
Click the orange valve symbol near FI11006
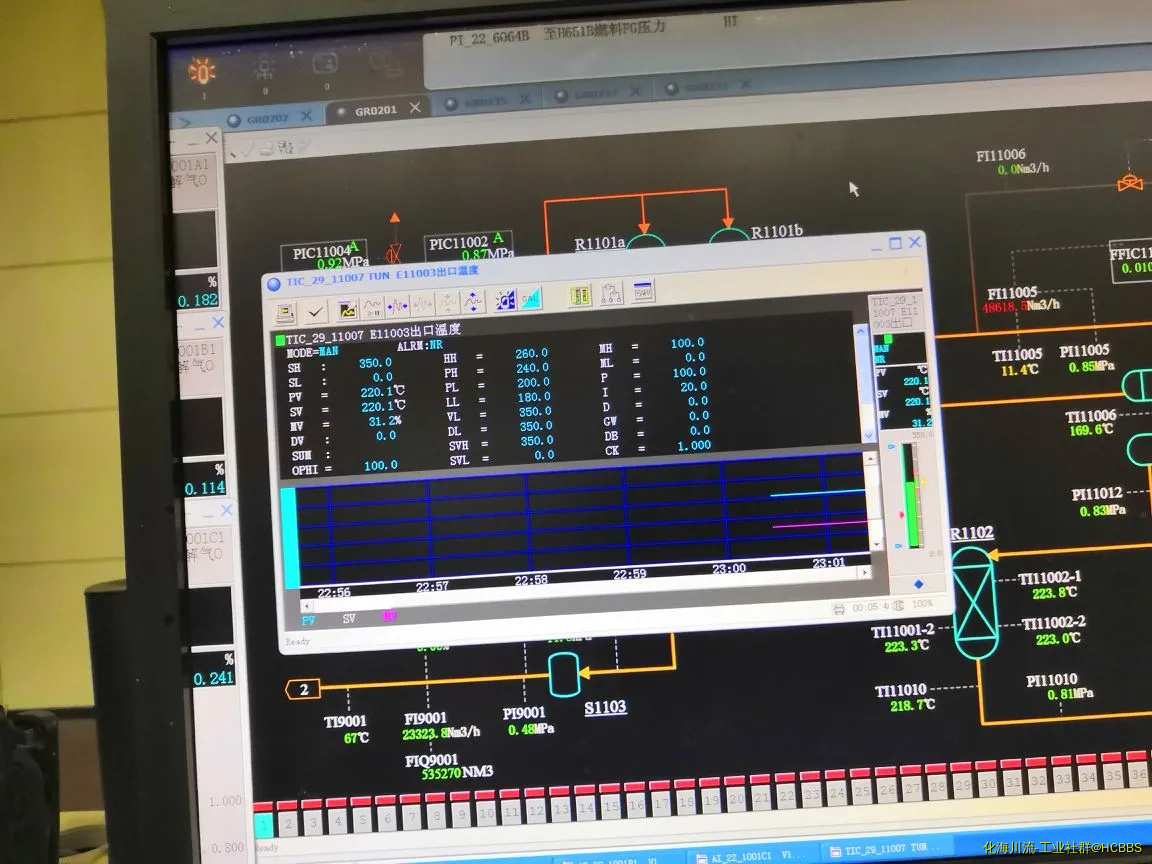pyautogui.click(x=1130, y=182)
